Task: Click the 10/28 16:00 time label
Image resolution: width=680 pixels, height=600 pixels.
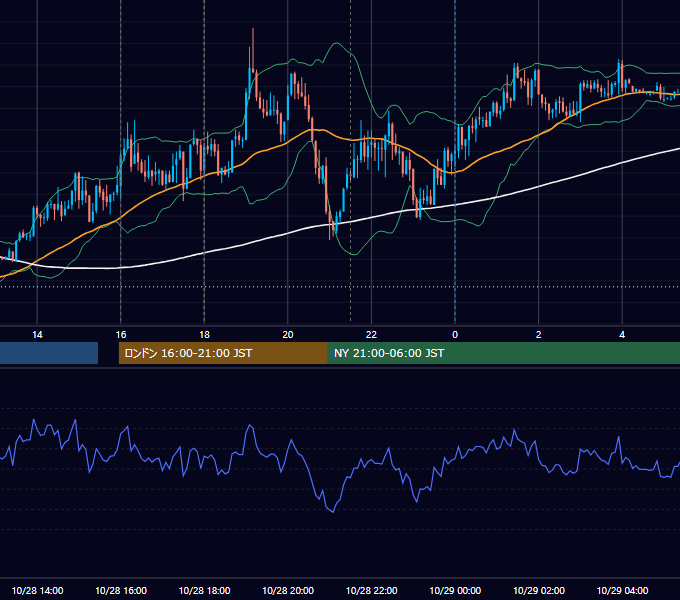Action: [121, 590]
